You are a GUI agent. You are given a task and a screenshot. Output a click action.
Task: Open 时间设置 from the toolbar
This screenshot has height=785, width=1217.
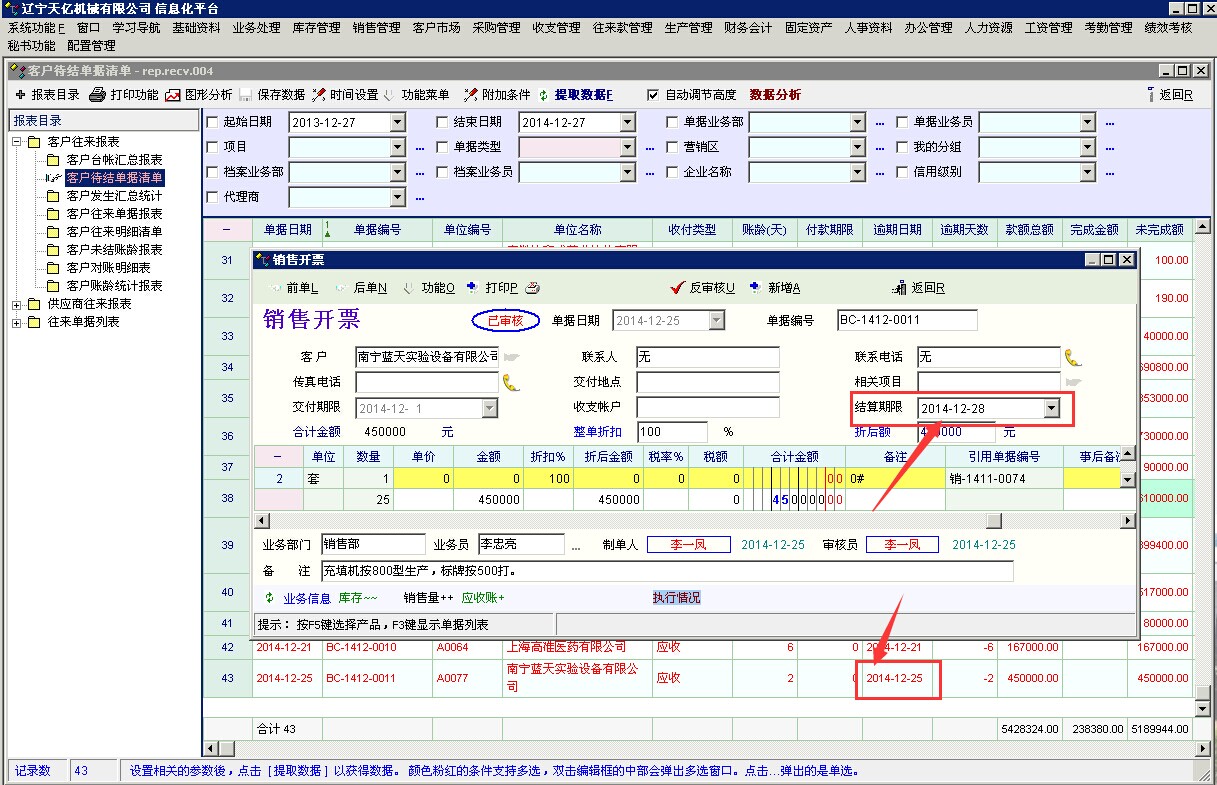point(319,95)
